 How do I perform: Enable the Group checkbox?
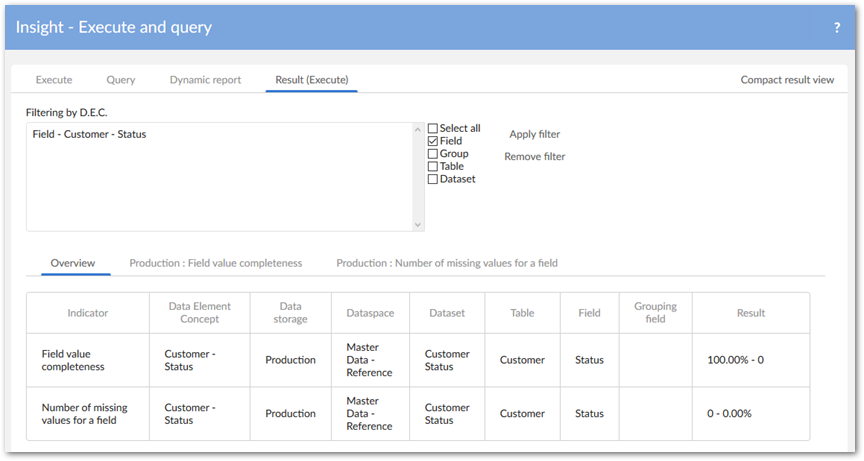pos(433,154)
